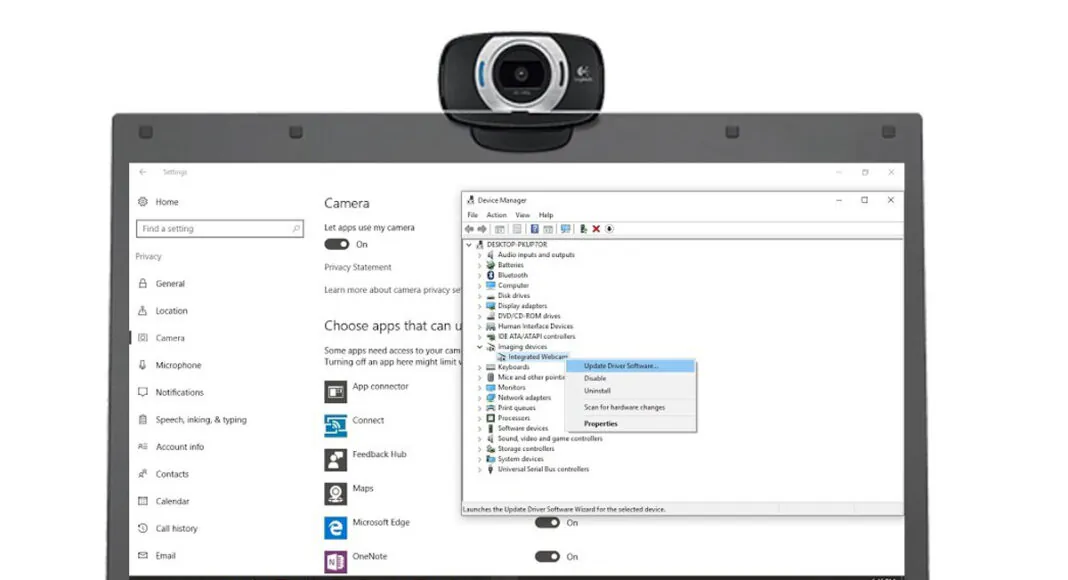The image size is (1068, 580).
Task: Select 'Update Driver Software...' from context menu
Action: point(621,366)
